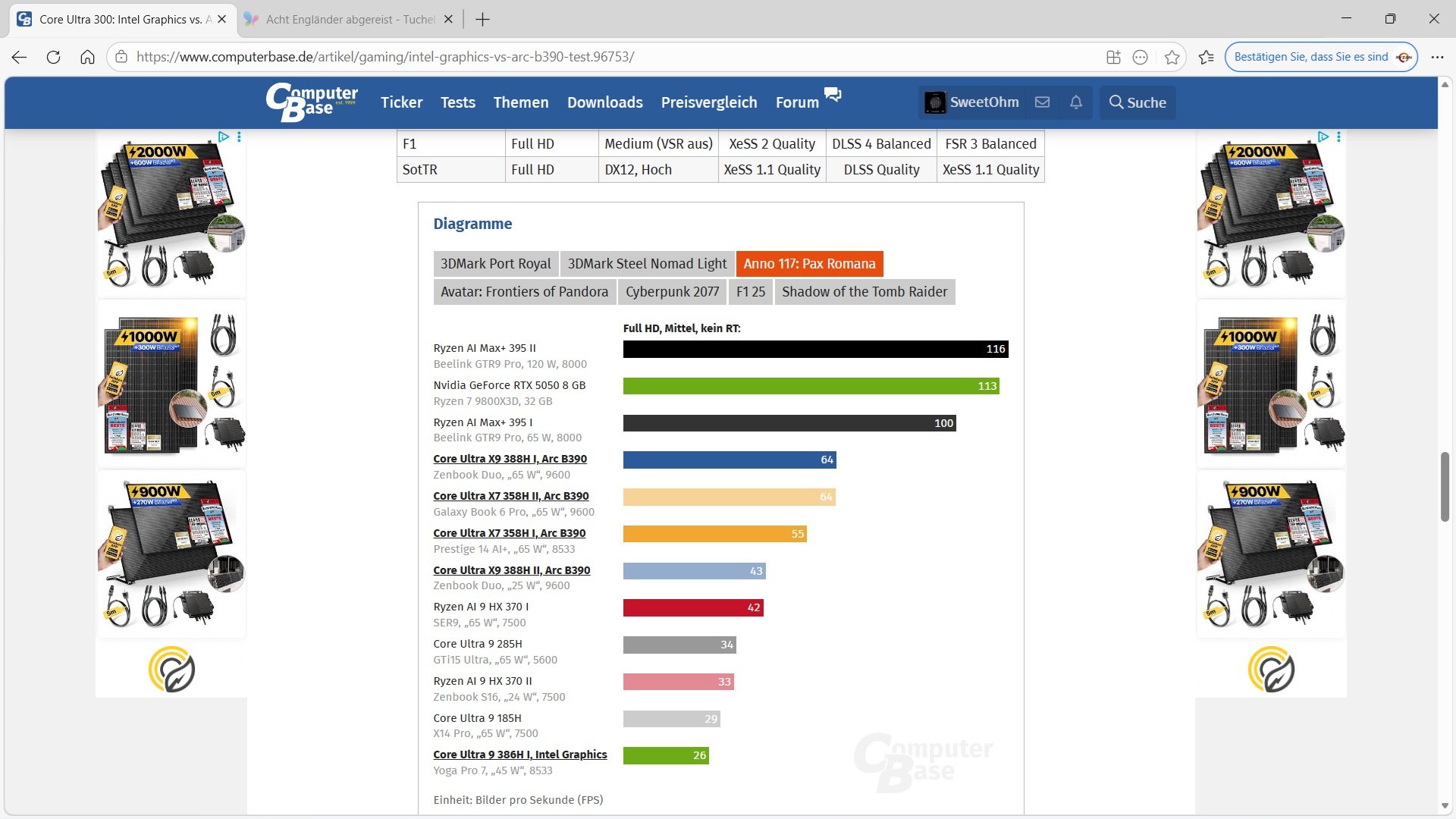Open the Themen menu
1456x819 pixels.
click(521, 102)
